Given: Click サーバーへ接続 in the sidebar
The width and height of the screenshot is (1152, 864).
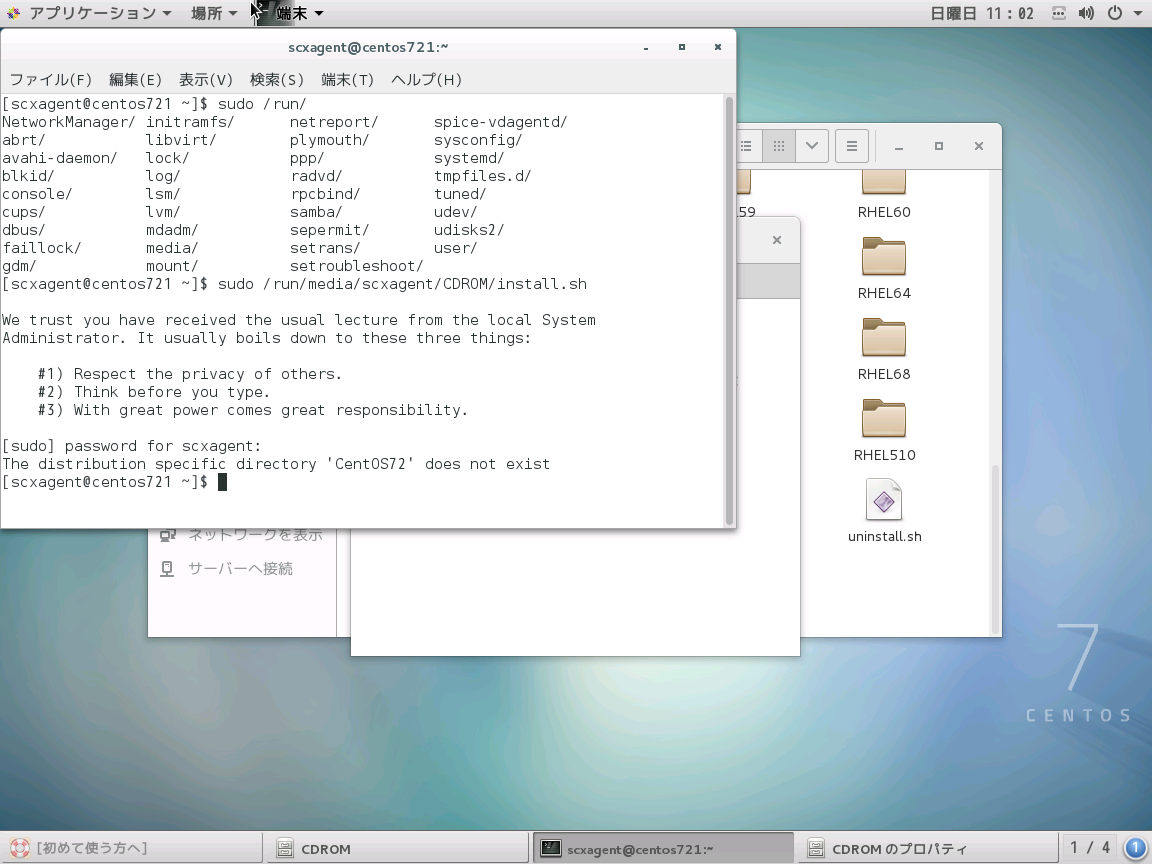Looking at the screenshot, I should click(240, 568).
